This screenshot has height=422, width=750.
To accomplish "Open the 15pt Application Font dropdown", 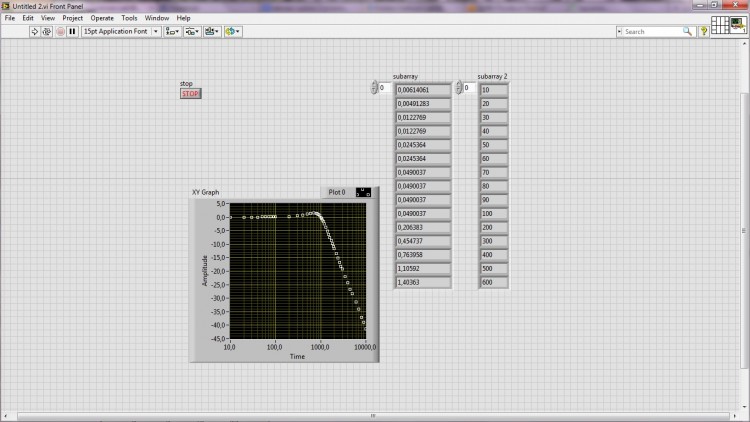I will [121, 32].
